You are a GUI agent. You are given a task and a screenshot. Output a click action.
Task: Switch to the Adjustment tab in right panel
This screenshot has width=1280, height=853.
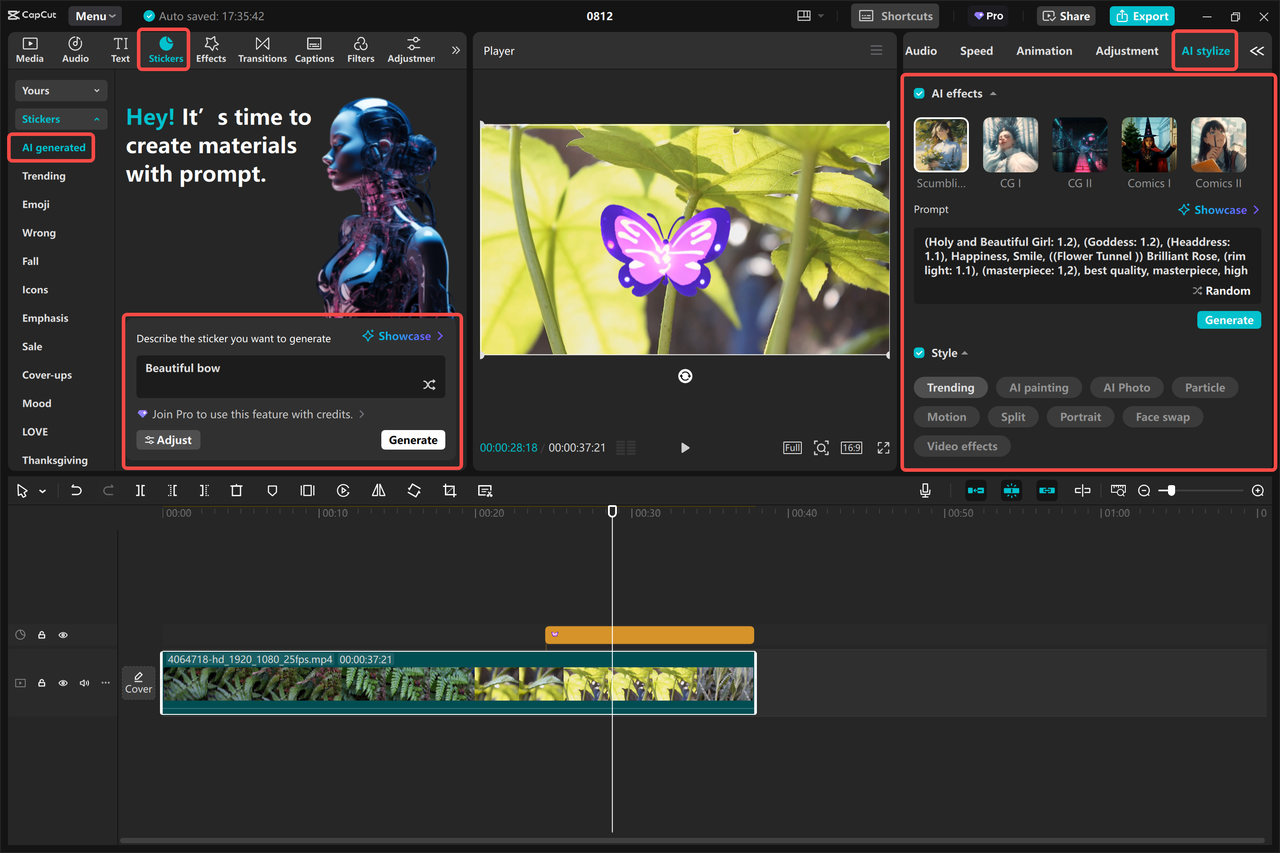click(x=1126, y=51)
